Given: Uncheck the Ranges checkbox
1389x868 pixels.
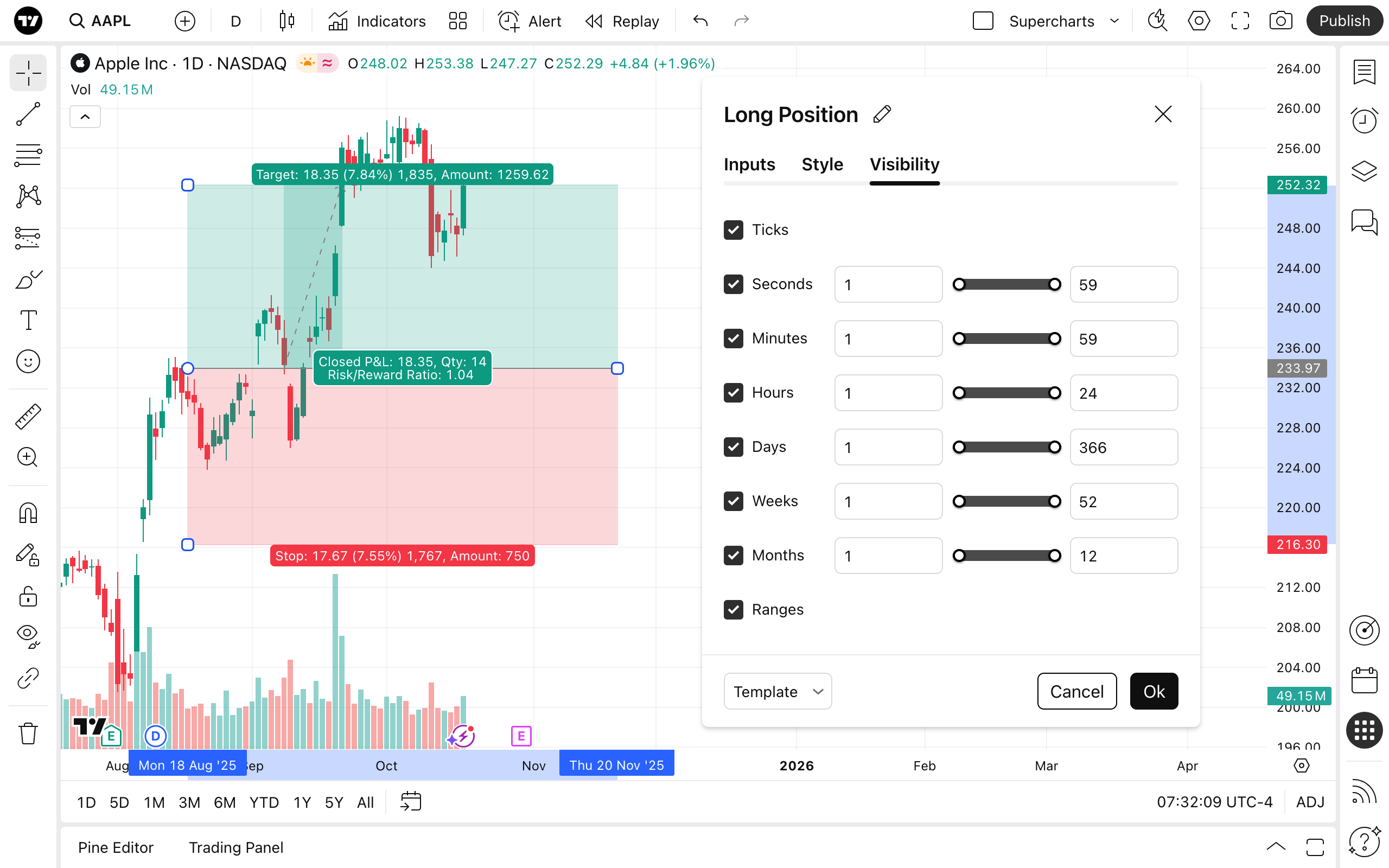Looking at the screenshot, I should point(733,610).
